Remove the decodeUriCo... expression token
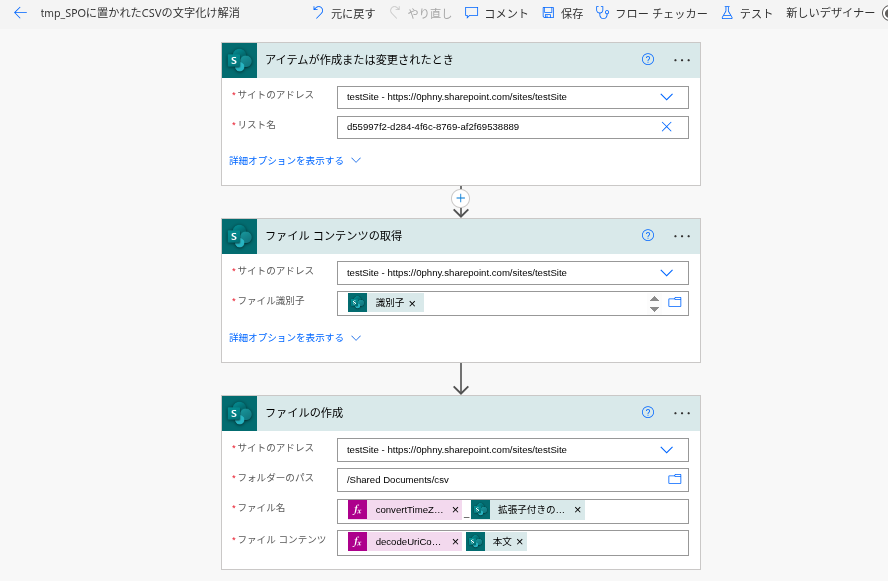This screenshot has height=581, width=888. click(455, 542)
